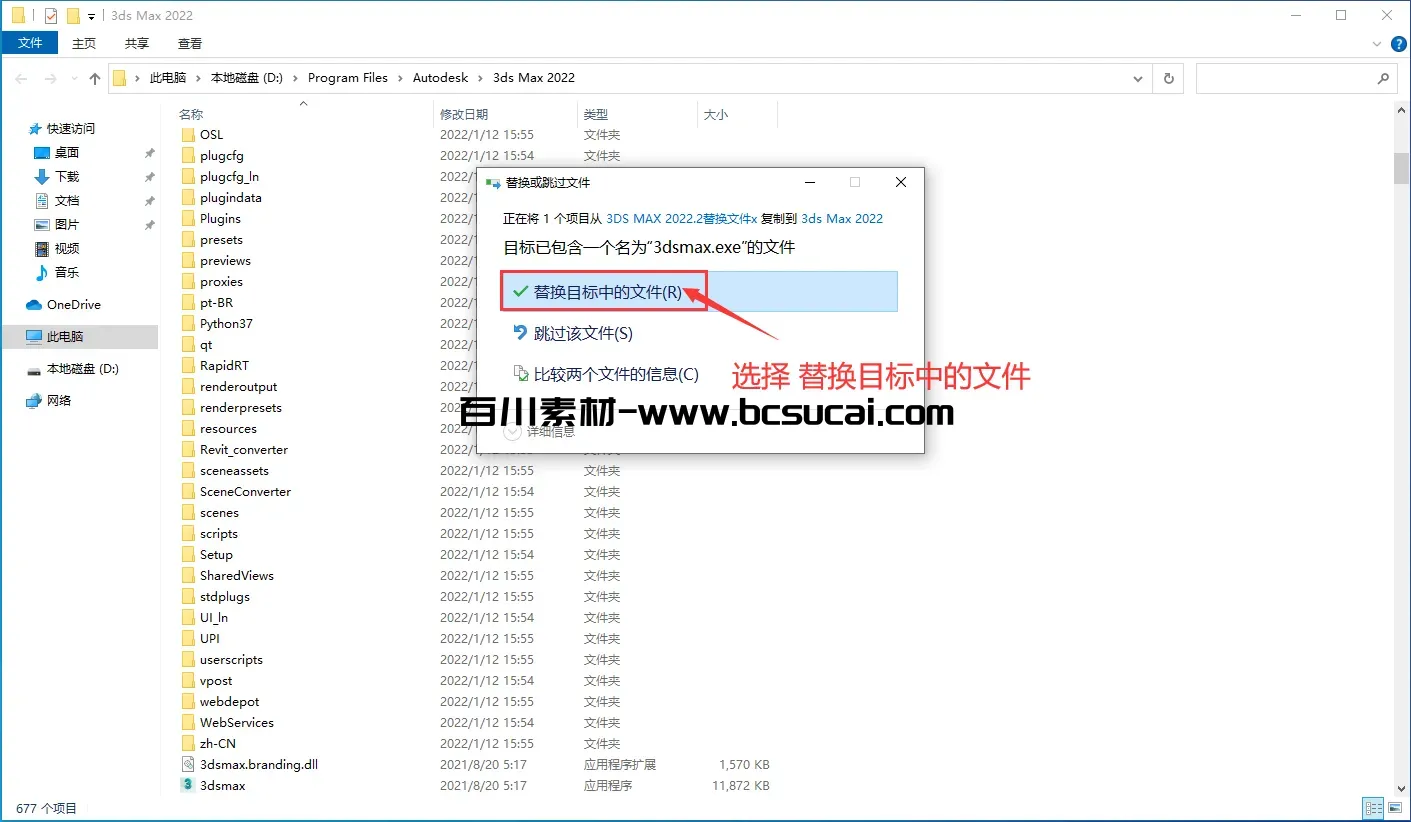Image resolution: width=1411 pixels, height=822 pixels.
Task: Switch to large icons view in status bar
Action: 1395,808
